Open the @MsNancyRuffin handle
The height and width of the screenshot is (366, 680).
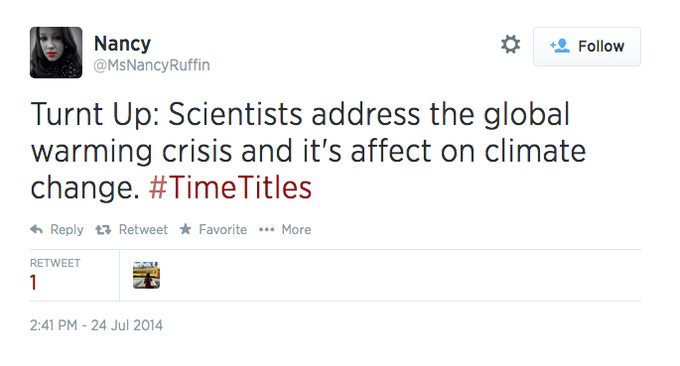click(x=152, y=65)
